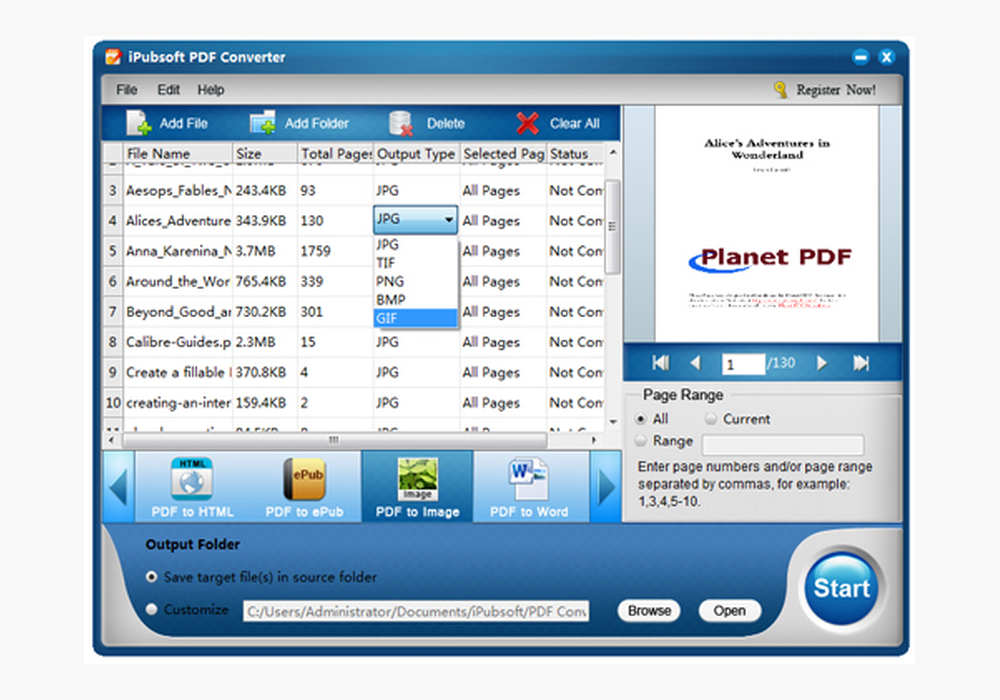The height and width of the screenshot is (700, 1000).
Task: Click the PDF preview thumbnail
Action: point(767,224)
